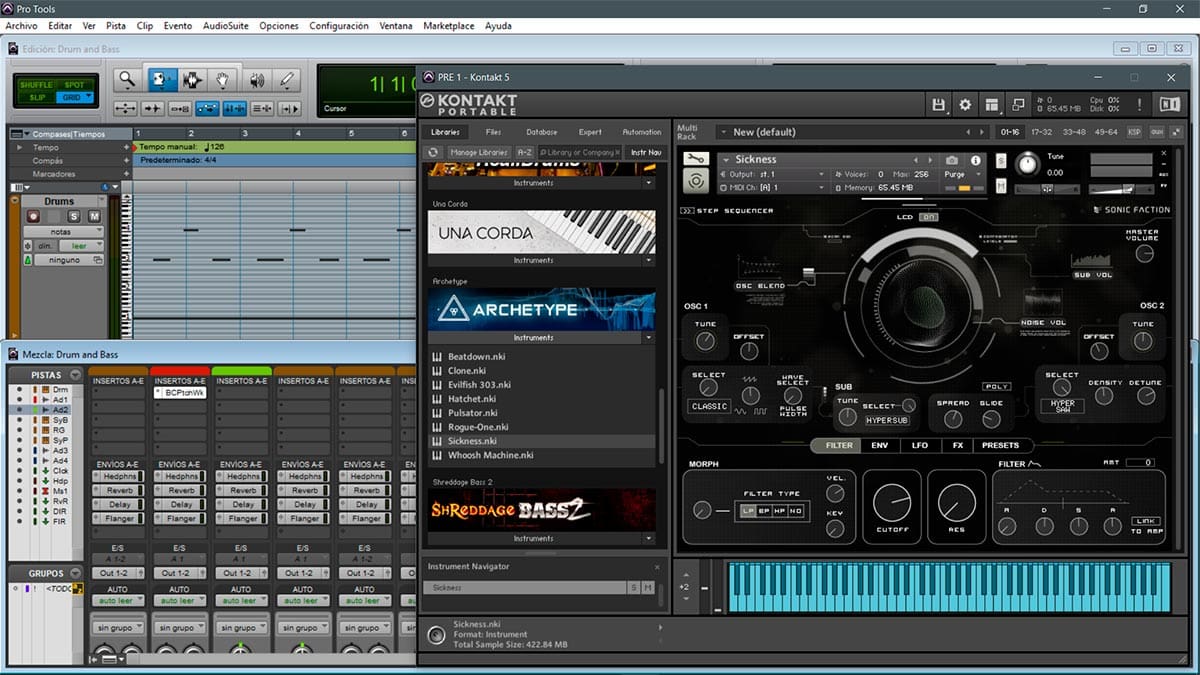This screenshot has width=1200, height=675.
Task: Open the Grid mode dropdown arrow
Action: coord(89,97)
